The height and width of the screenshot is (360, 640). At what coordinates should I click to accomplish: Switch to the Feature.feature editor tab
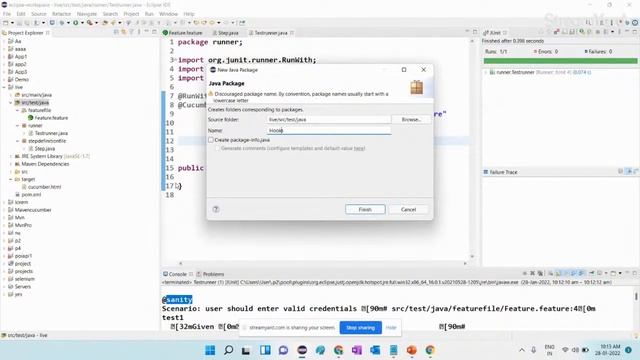click(182, 33)
